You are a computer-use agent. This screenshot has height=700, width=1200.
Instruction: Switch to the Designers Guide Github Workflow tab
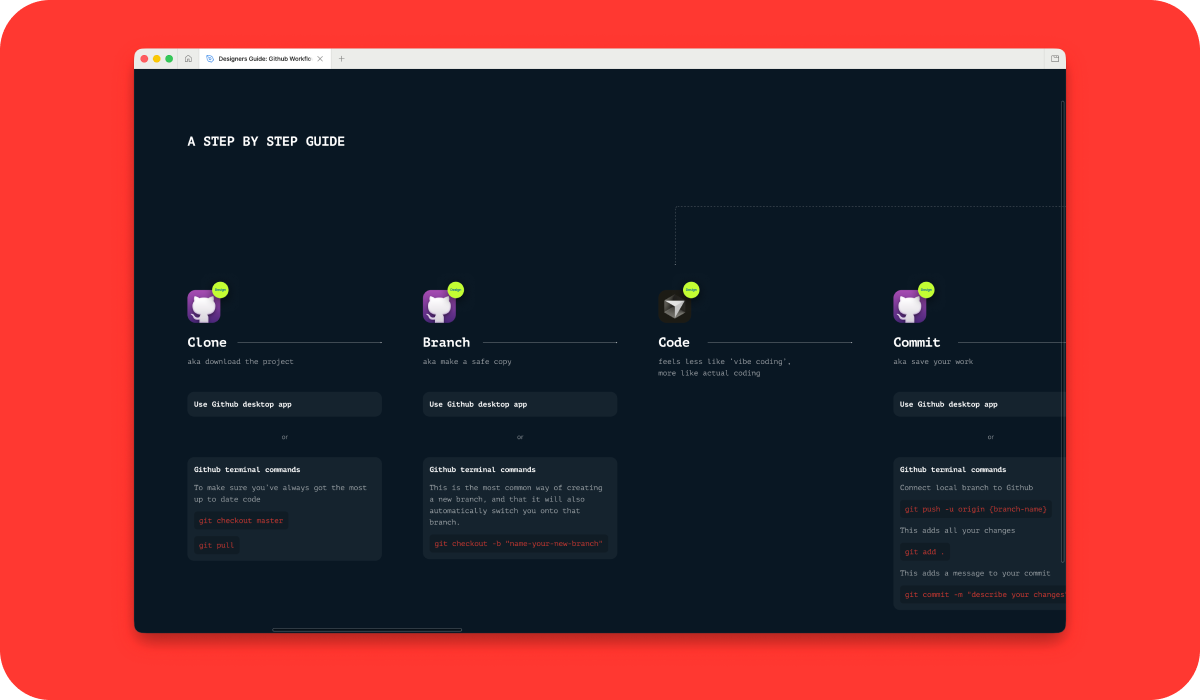[262, 58]
